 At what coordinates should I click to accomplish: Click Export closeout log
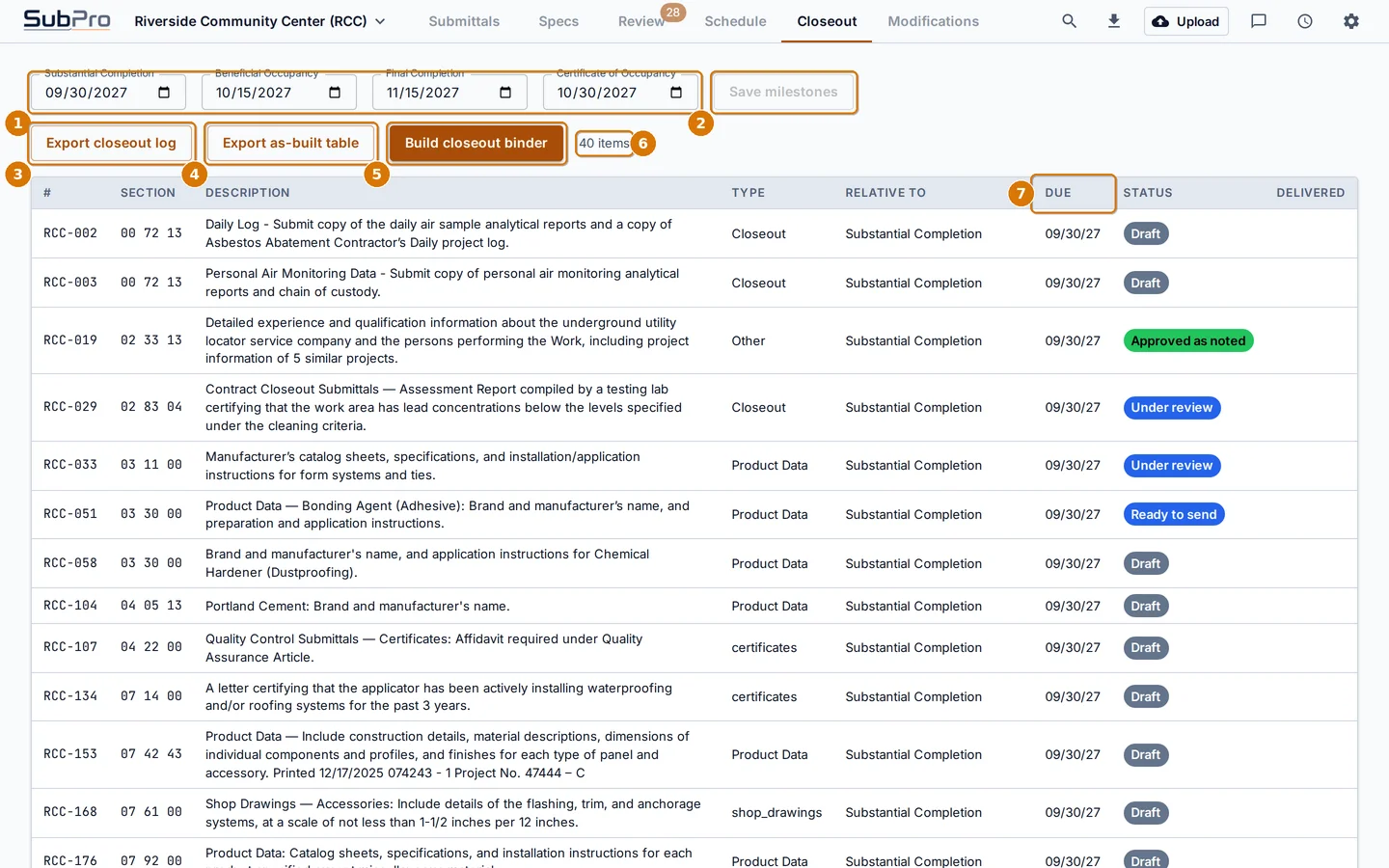tap(111, 143)
